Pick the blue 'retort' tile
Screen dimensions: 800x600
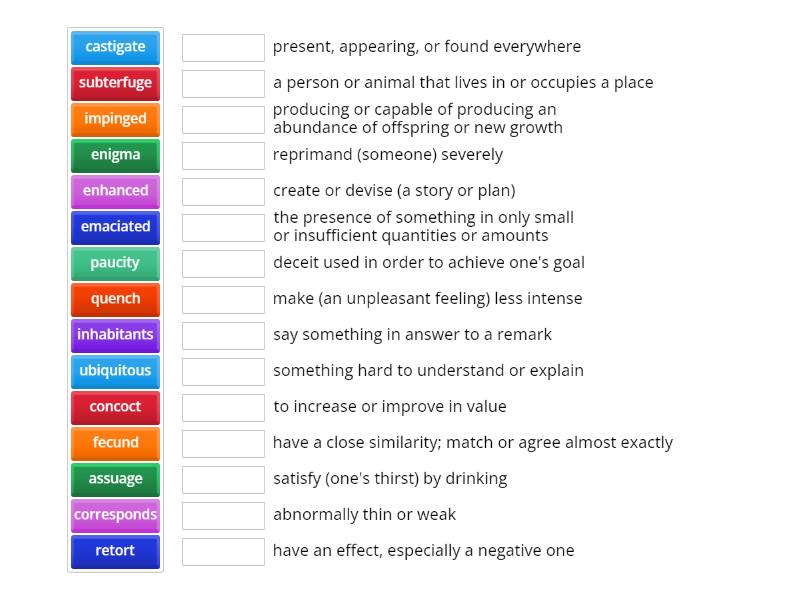(x=115, y=551)
